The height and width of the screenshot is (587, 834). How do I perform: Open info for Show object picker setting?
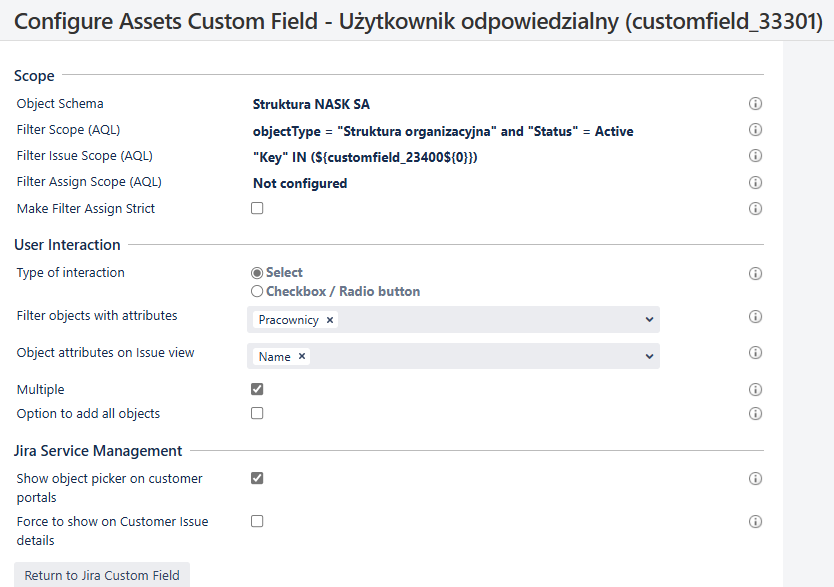(x=755, y=479)
